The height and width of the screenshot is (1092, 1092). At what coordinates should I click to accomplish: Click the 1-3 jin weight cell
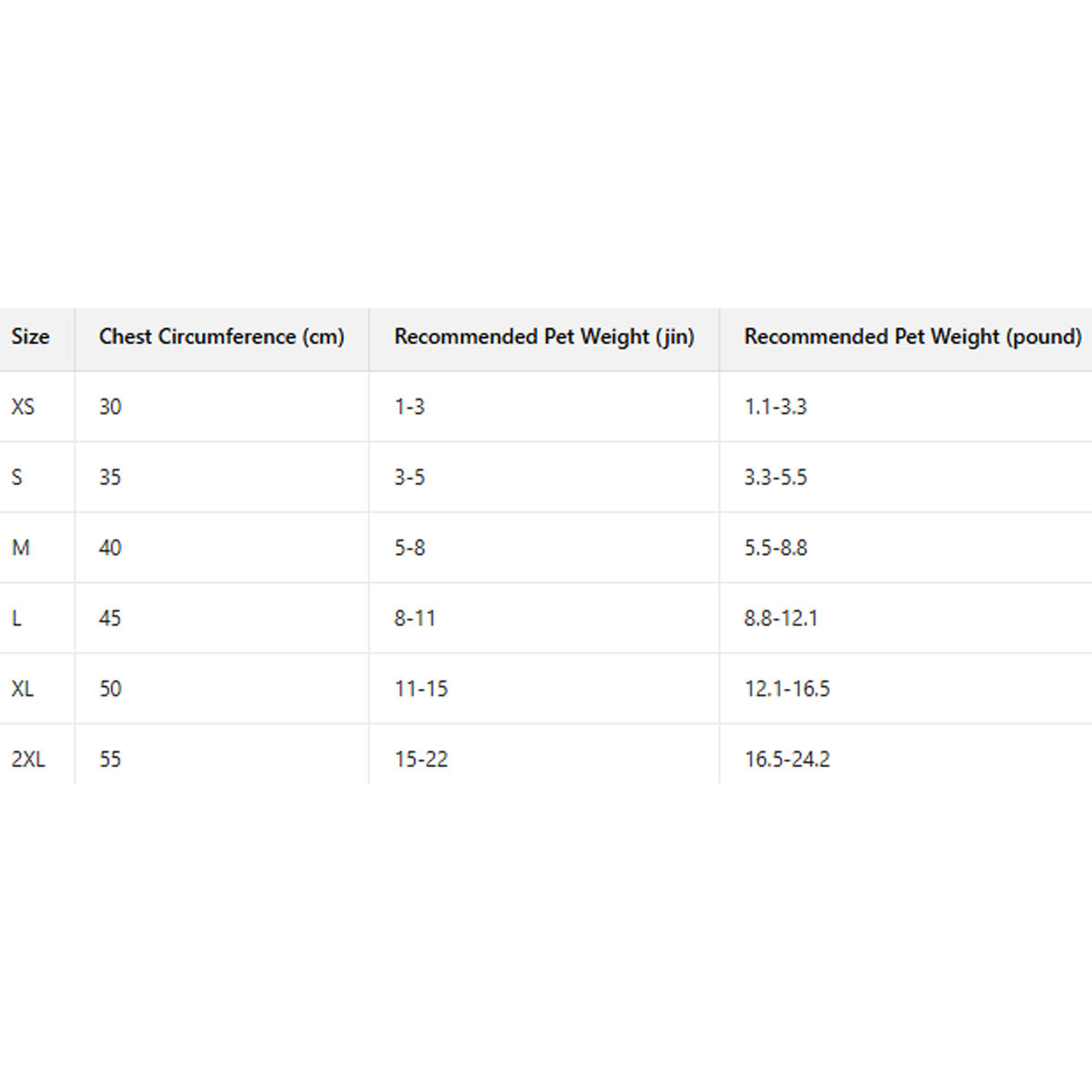click(x=409, y=407)
